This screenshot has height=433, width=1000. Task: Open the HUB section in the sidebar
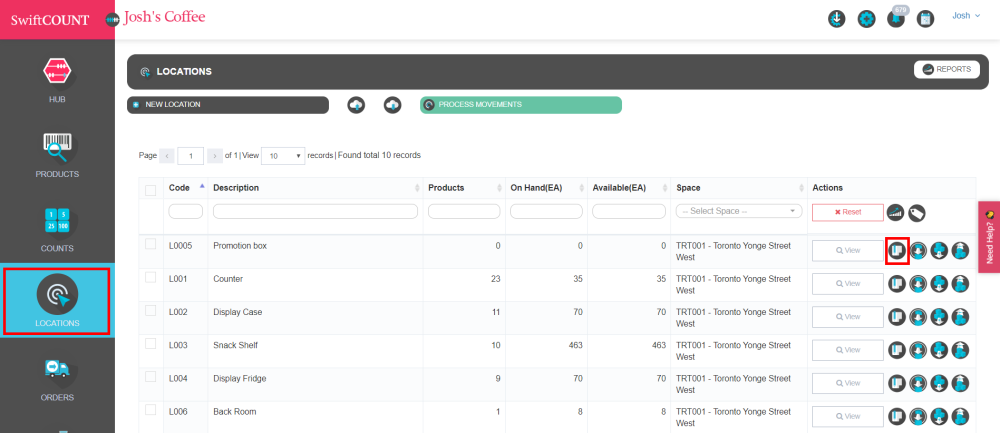click(57, 80)
